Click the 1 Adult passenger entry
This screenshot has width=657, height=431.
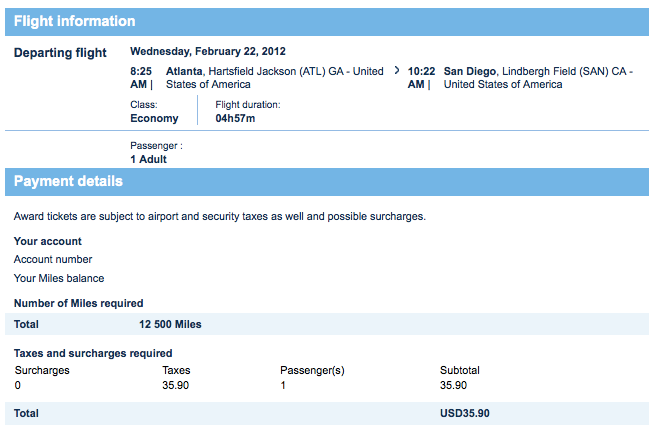(x=148, y=159)
